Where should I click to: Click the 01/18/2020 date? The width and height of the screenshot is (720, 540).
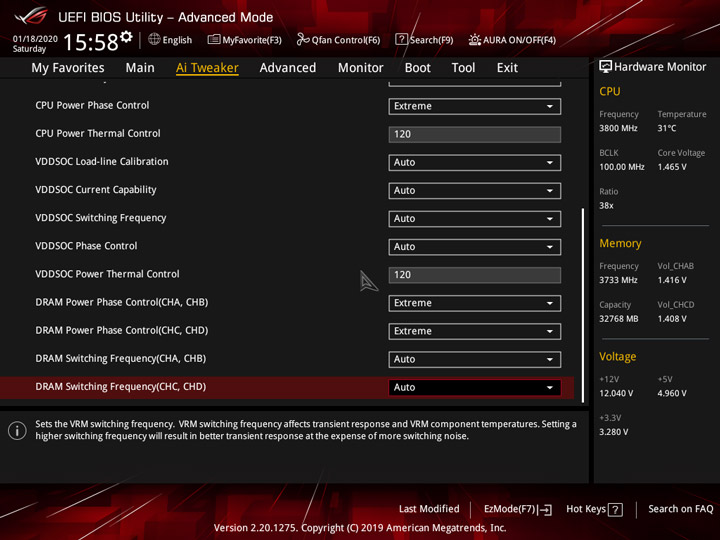(35, 39)
